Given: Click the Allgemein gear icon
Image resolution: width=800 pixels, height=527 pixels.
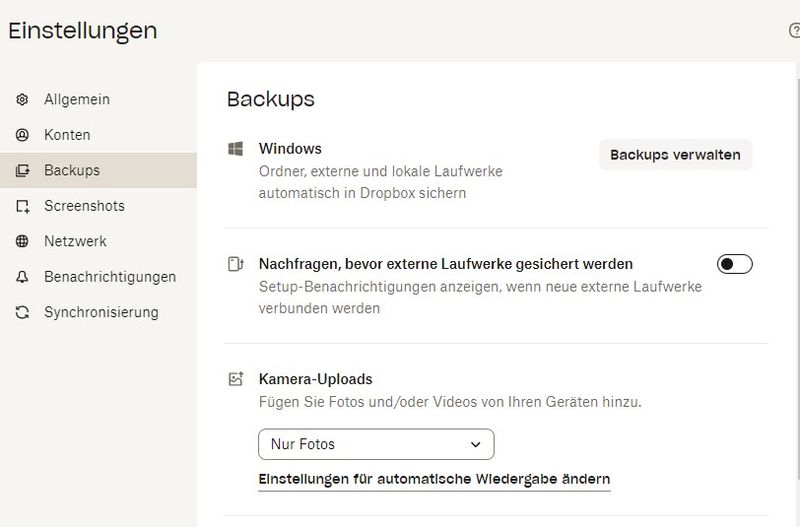Looking at the screenshot, I should point(22,100).
